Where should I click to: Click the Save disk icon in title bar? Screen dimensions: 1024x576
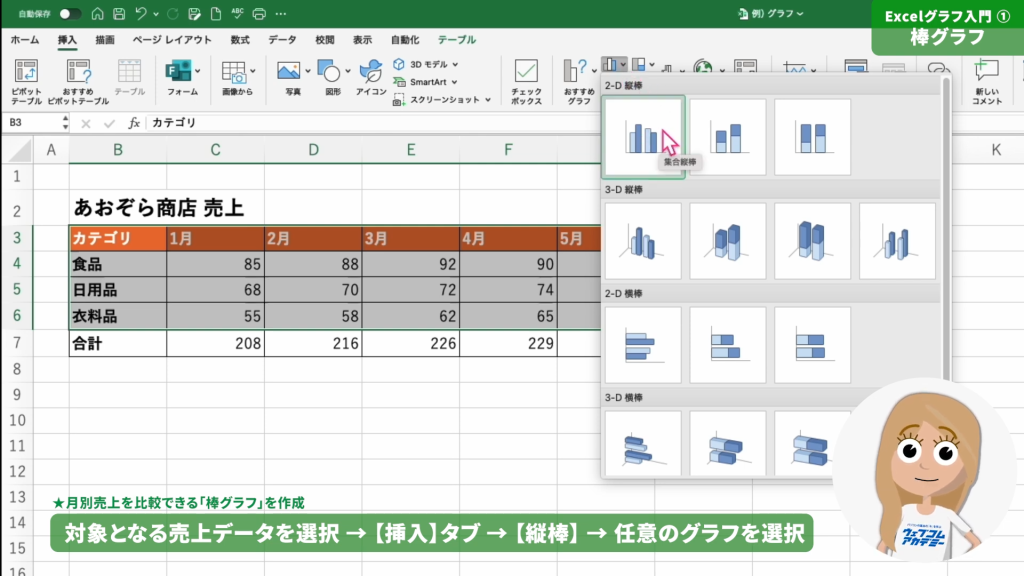point(119,14)
